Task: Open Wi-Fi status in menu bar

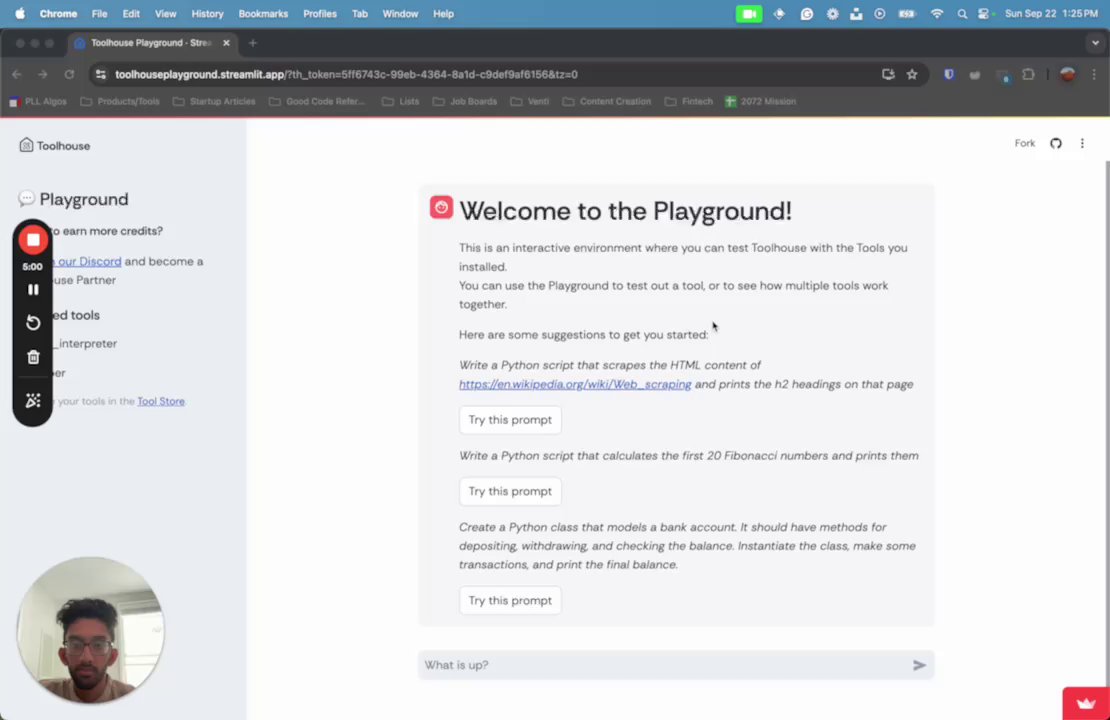Action: [937, 13]
